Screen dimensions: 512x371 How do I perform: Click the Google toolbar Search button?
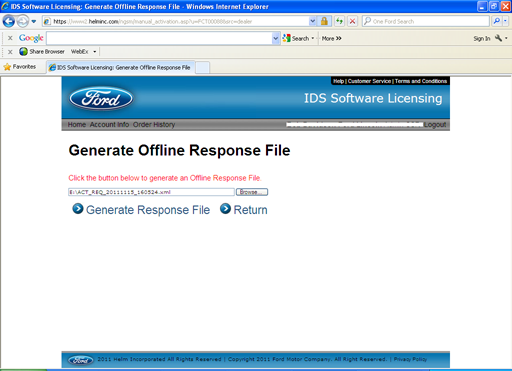(x=295, y=38)
